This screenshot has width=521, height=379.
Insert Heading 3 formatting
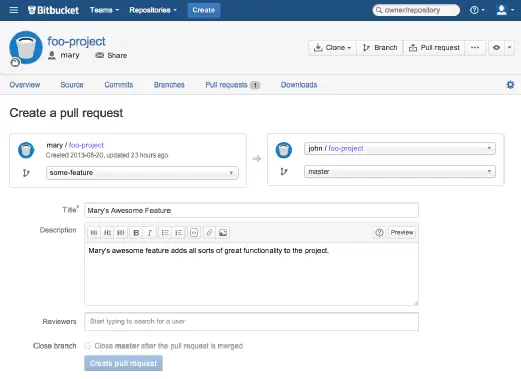121,233
